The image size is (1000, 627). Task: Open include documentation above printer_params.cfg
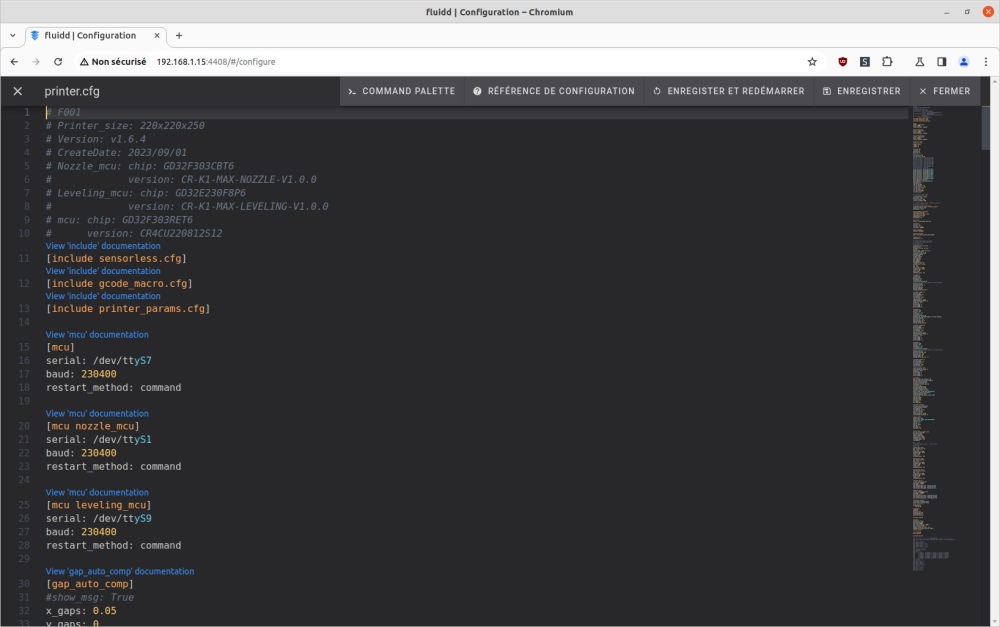point(103,296)
